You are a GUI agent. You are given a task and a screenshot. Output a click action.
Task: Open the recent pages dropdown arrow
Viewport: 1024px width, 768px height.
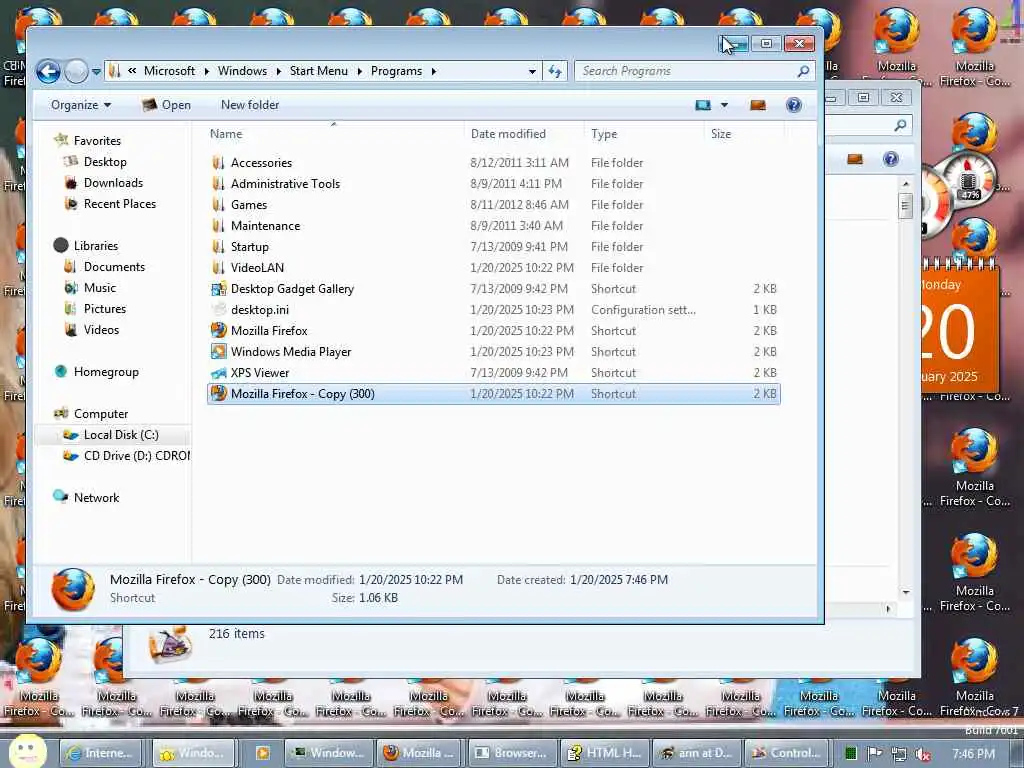pos(96,72)
